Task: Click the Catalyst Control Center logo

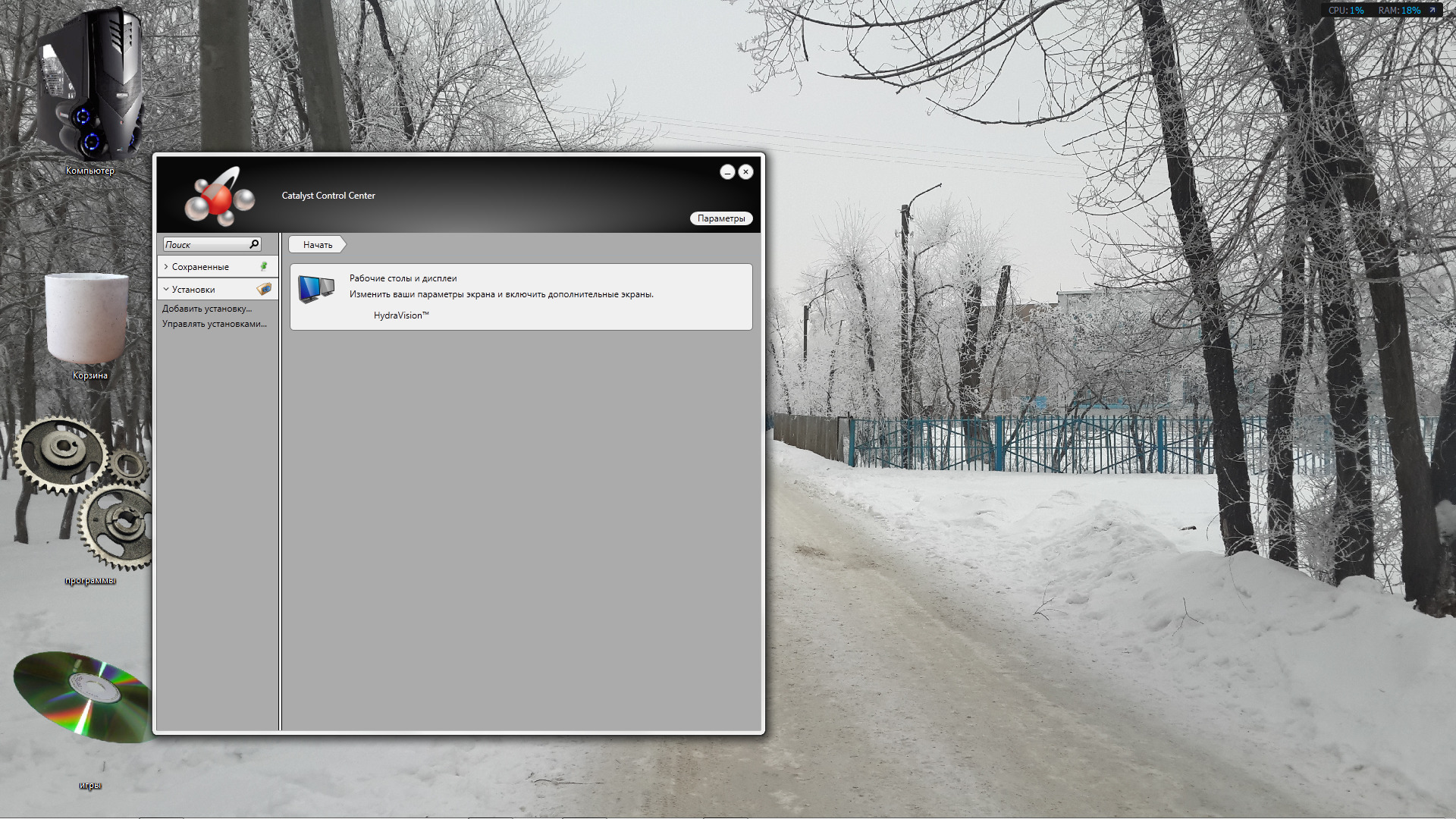Action: 219,196
